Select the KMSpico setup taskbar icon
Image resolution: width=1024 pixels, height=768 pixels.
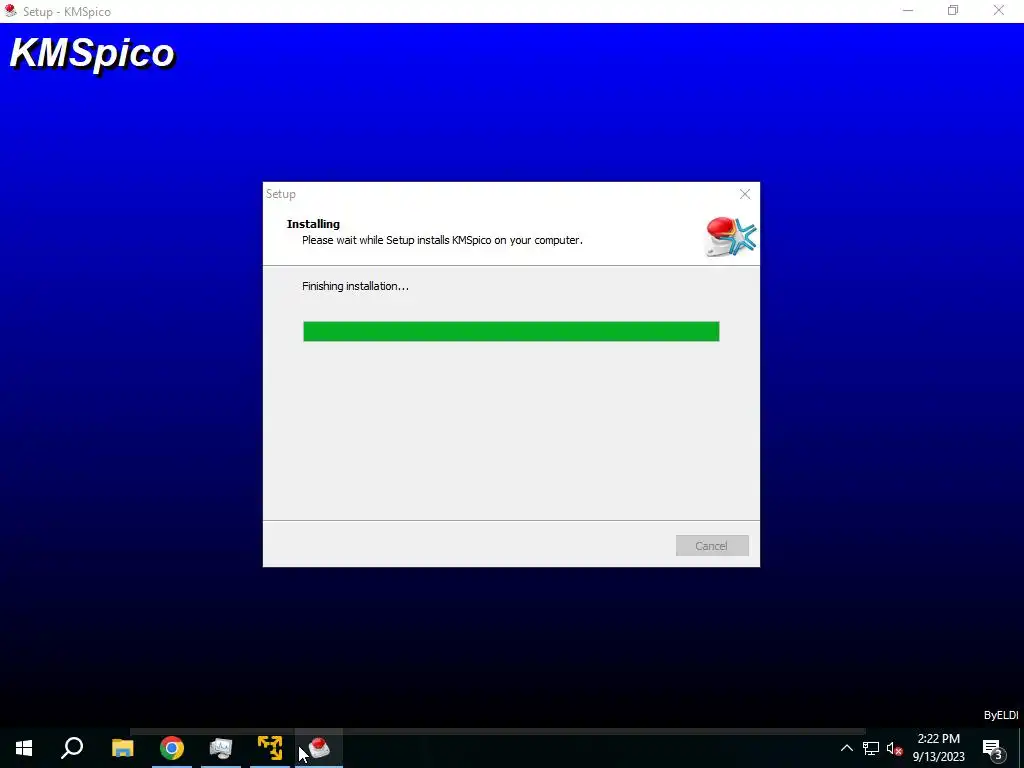tap(319, 748)
